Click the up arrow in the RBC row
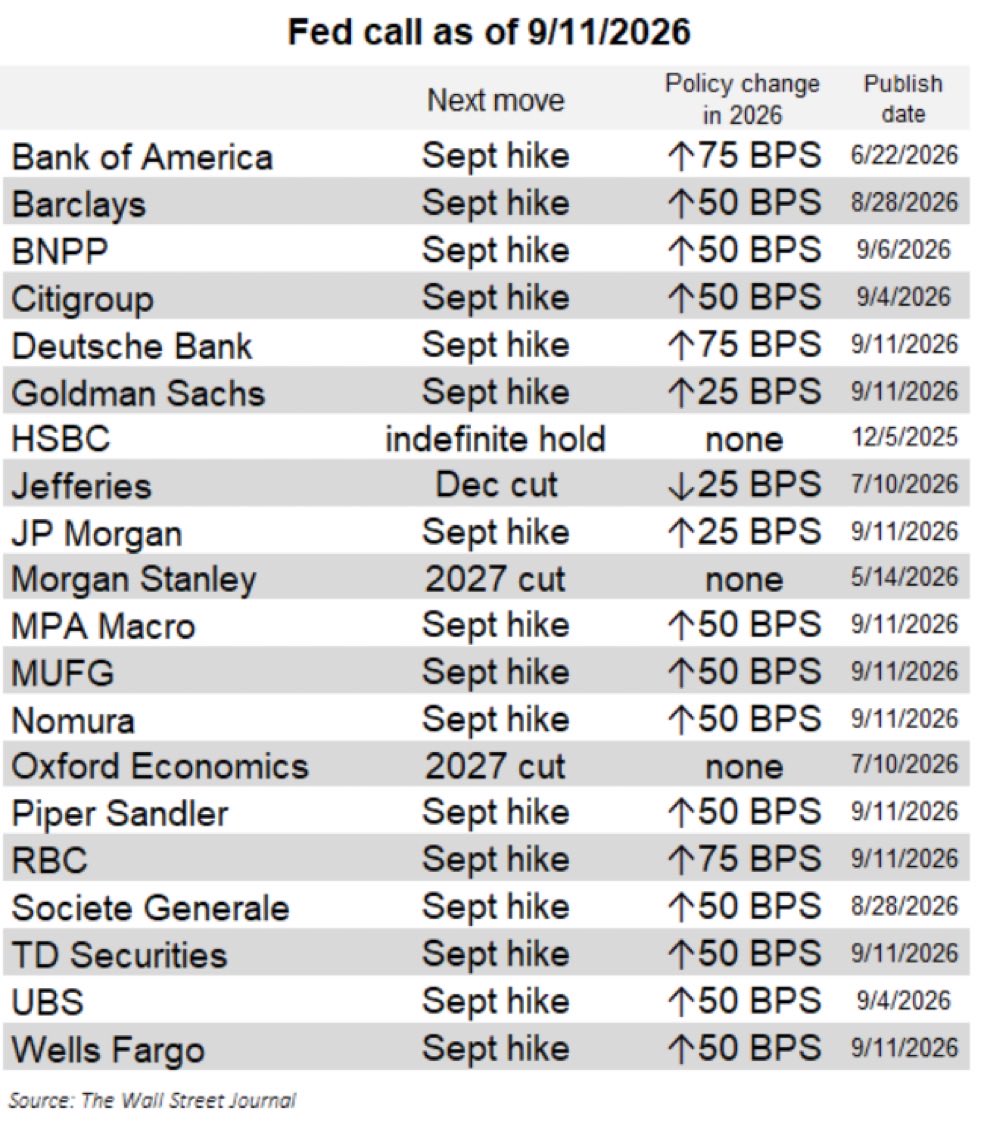The width and height of the screenshot is (986, 1129). point(680,859)
